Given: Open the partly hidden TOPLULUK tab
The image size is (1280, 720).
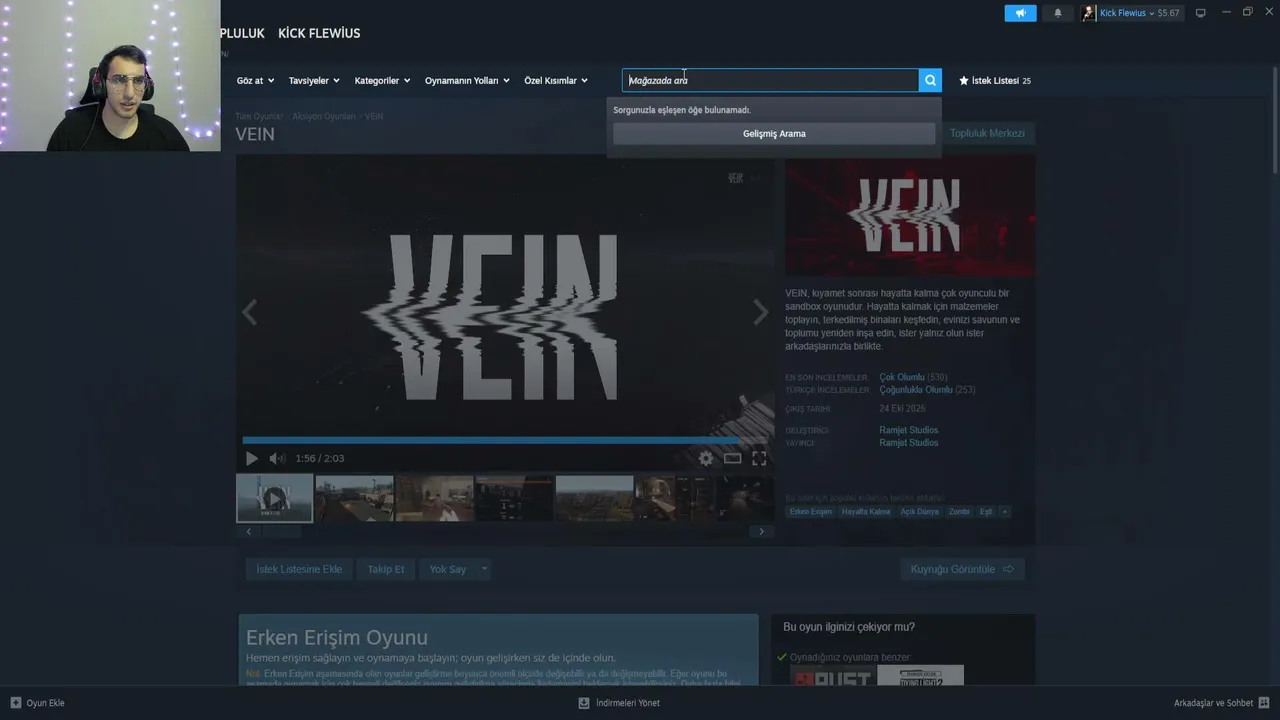Looking at the screenshot, I should pos(242,33).
